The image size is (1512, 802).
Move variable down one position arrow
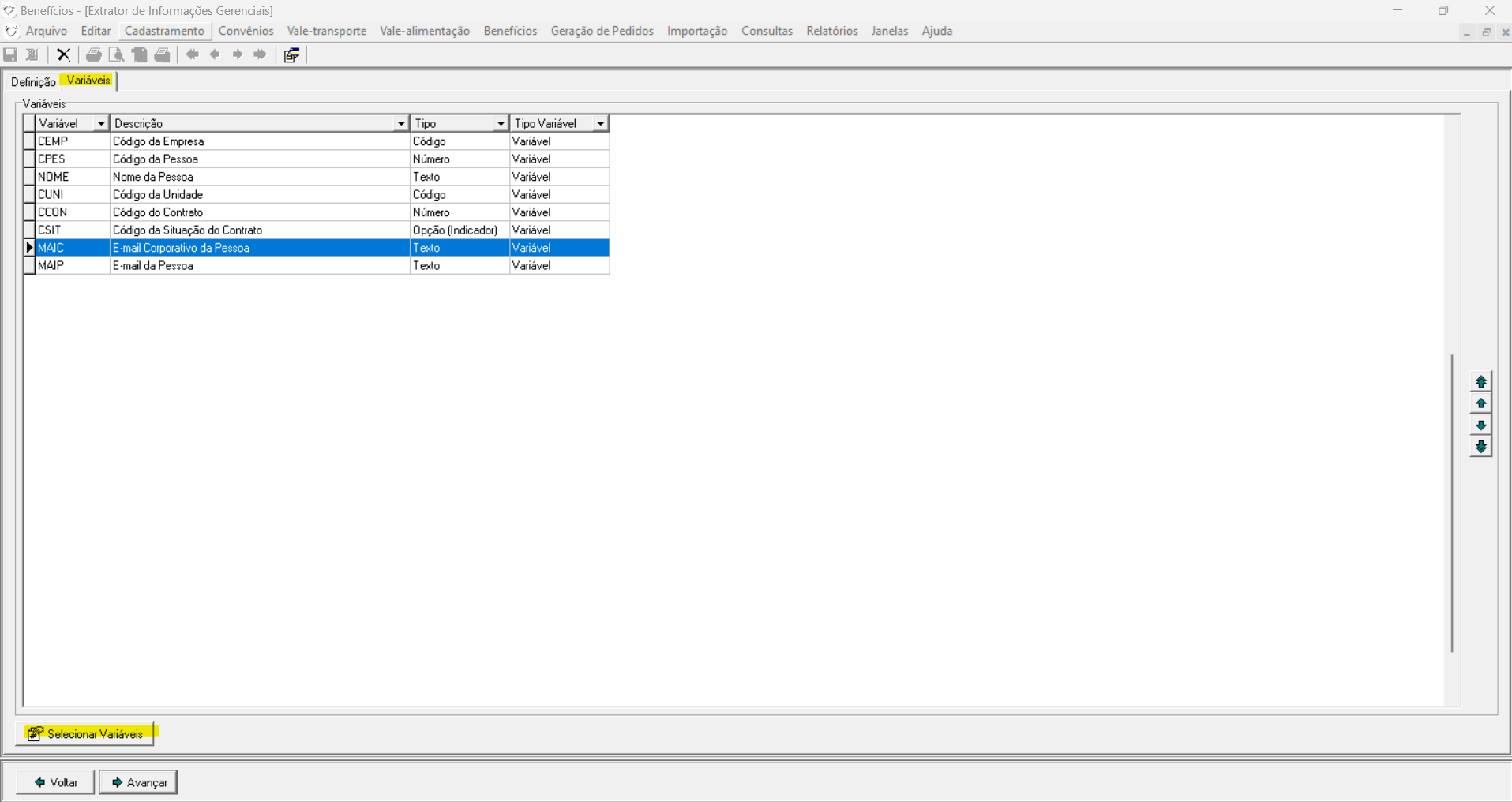point(1481,425)
